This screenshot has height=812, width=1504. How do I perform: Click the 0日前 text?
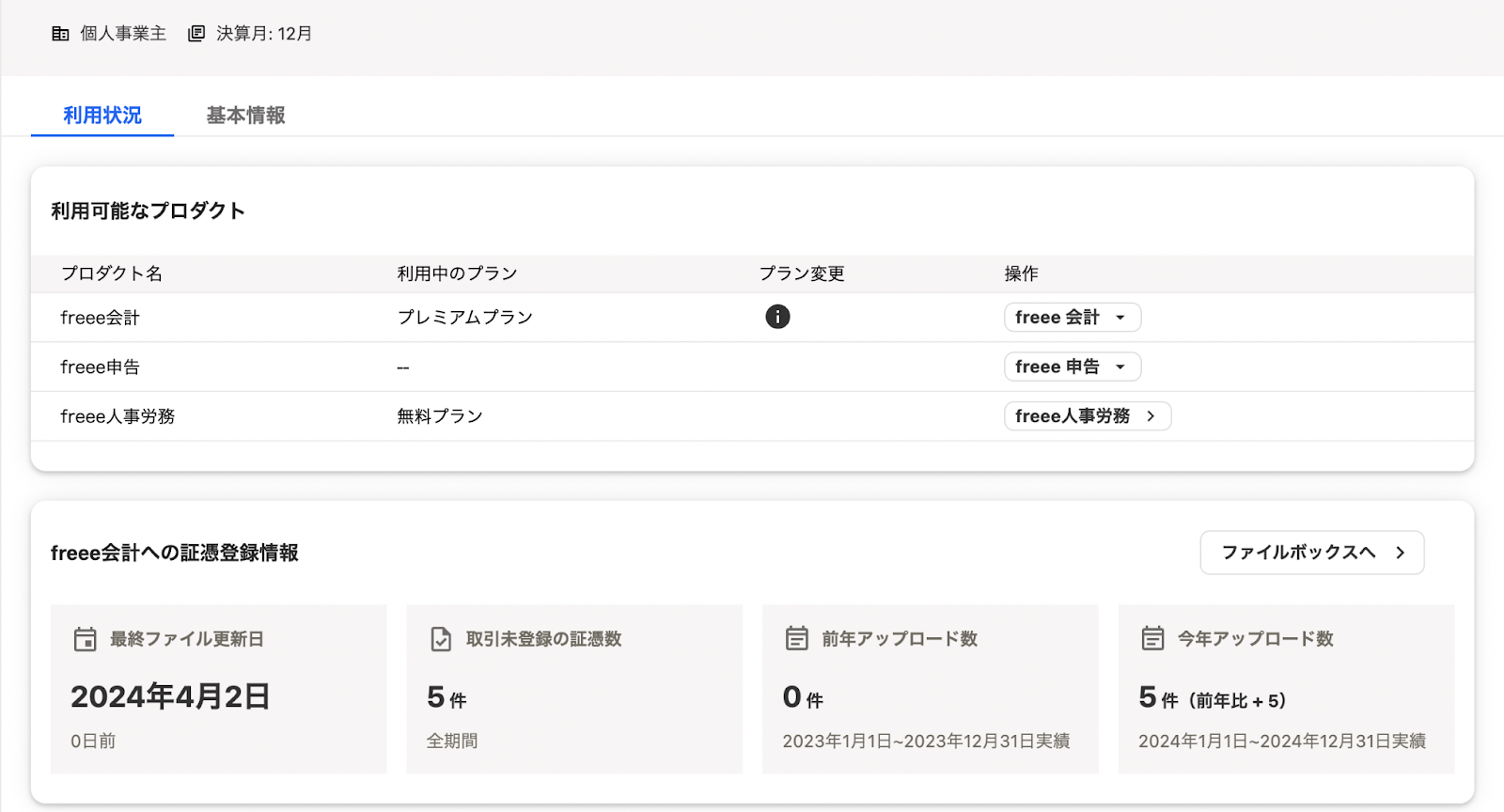(93, 742)
